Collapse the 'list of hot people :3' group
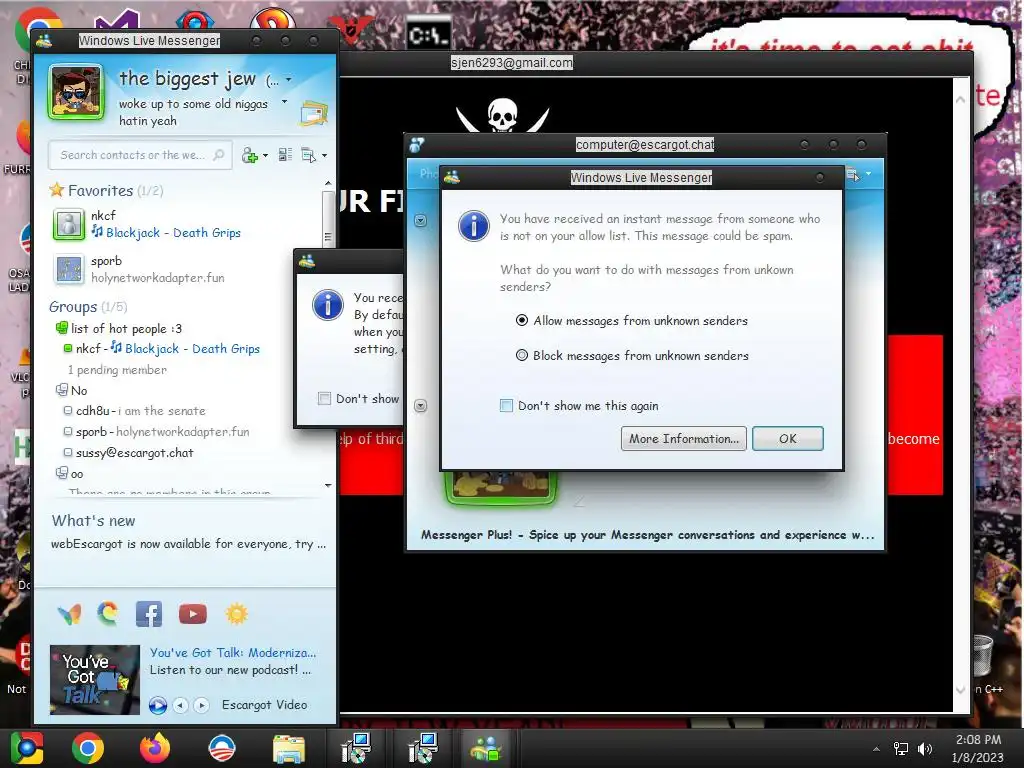The image size is (1024, 768). click(126, 328)
